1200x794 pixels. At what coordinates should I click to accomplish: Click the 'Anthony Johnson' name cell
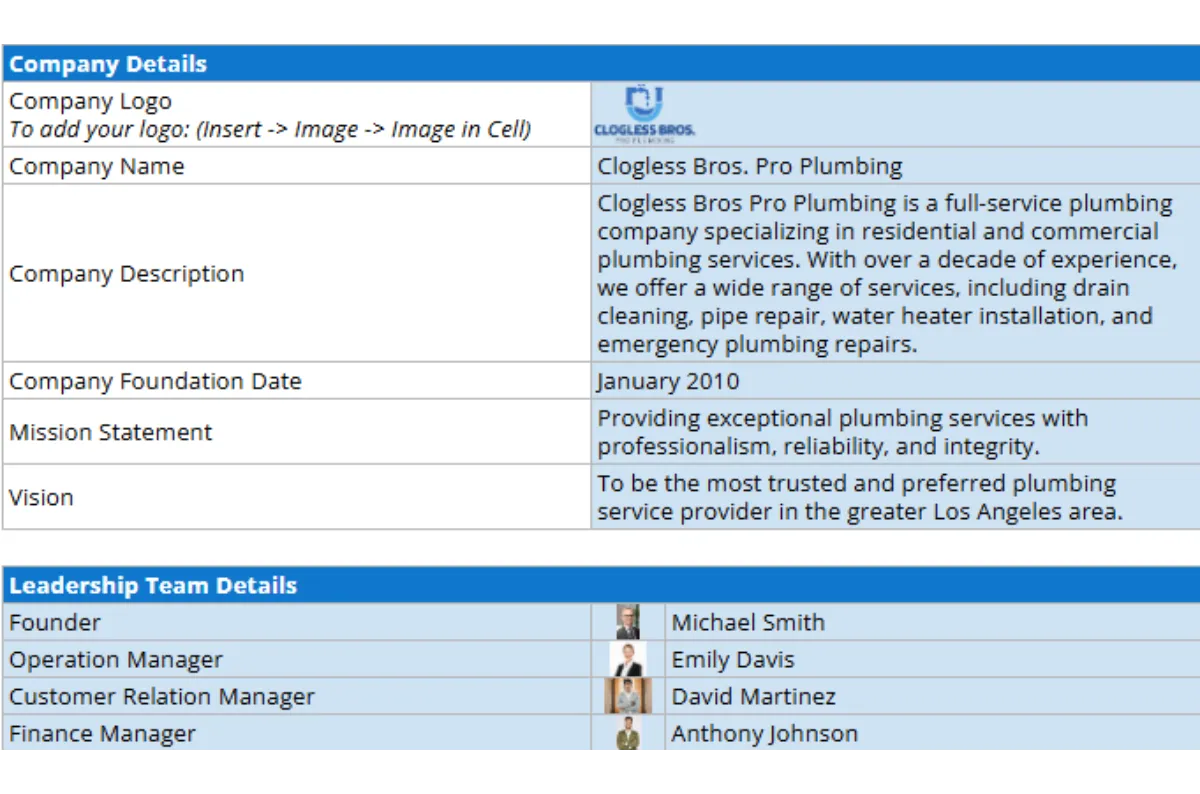point(930,733)
